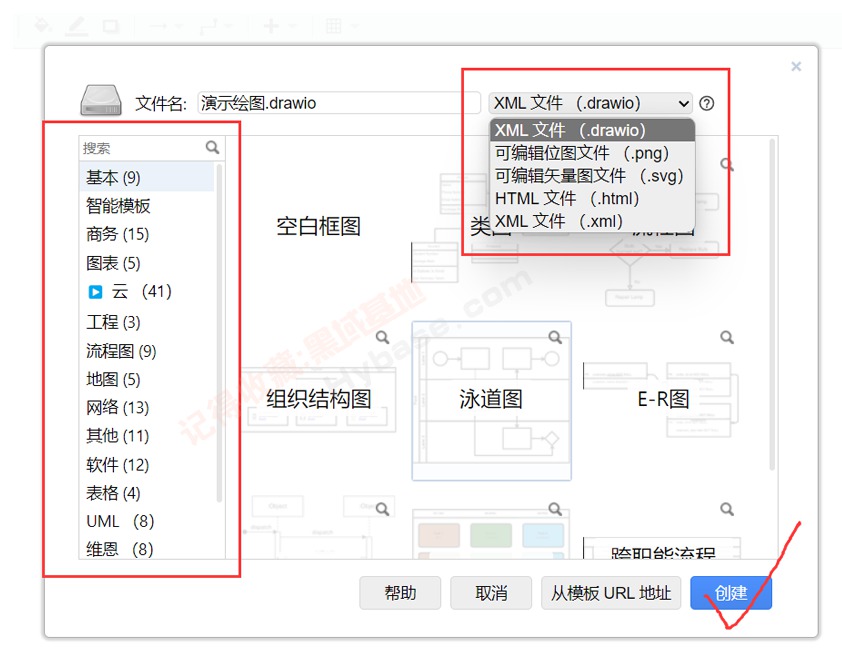Viewport: 842px width, 659px height.
Task: Click the 帮助 button
Action: pyautogui.click(x=400, y=593)
